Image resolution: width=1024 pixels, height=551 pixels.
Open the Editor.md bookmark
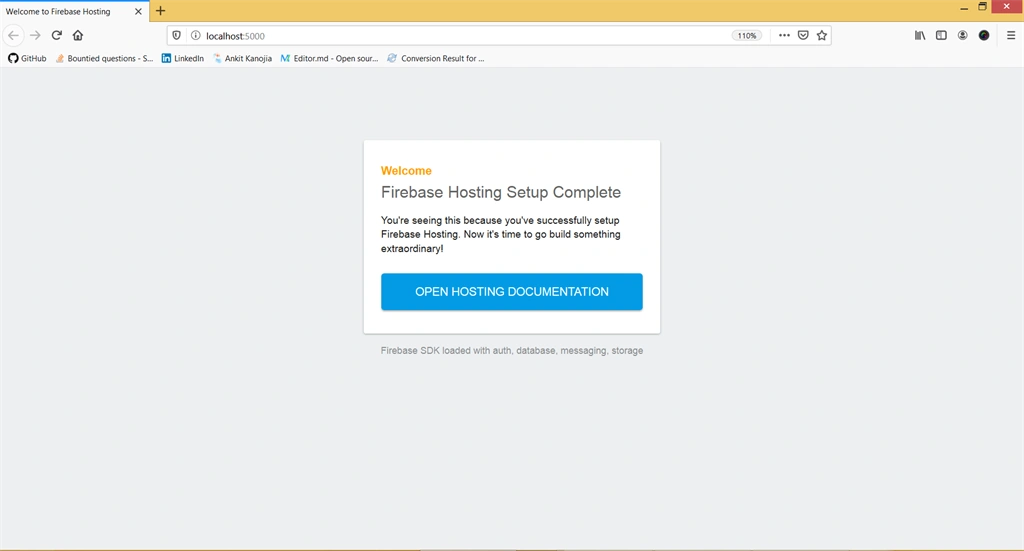point(329,58)
